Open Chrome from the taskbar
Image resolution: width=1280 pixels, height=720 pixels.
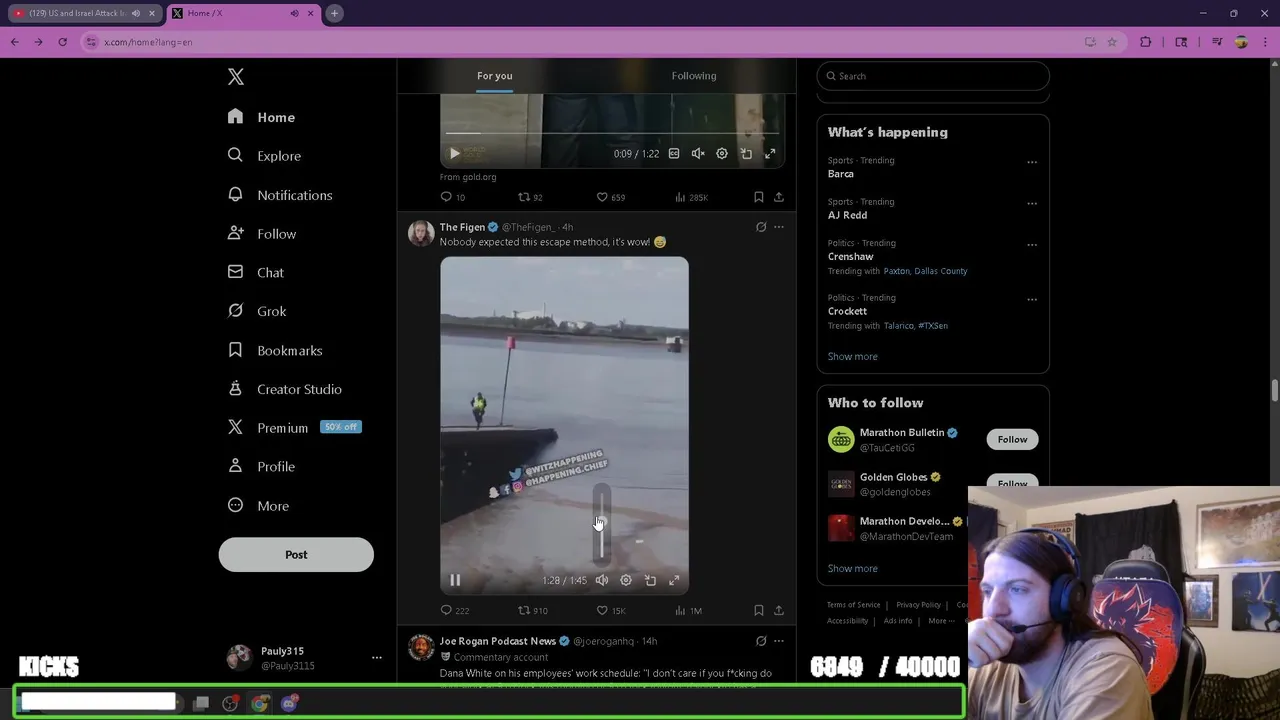point(260,703)
